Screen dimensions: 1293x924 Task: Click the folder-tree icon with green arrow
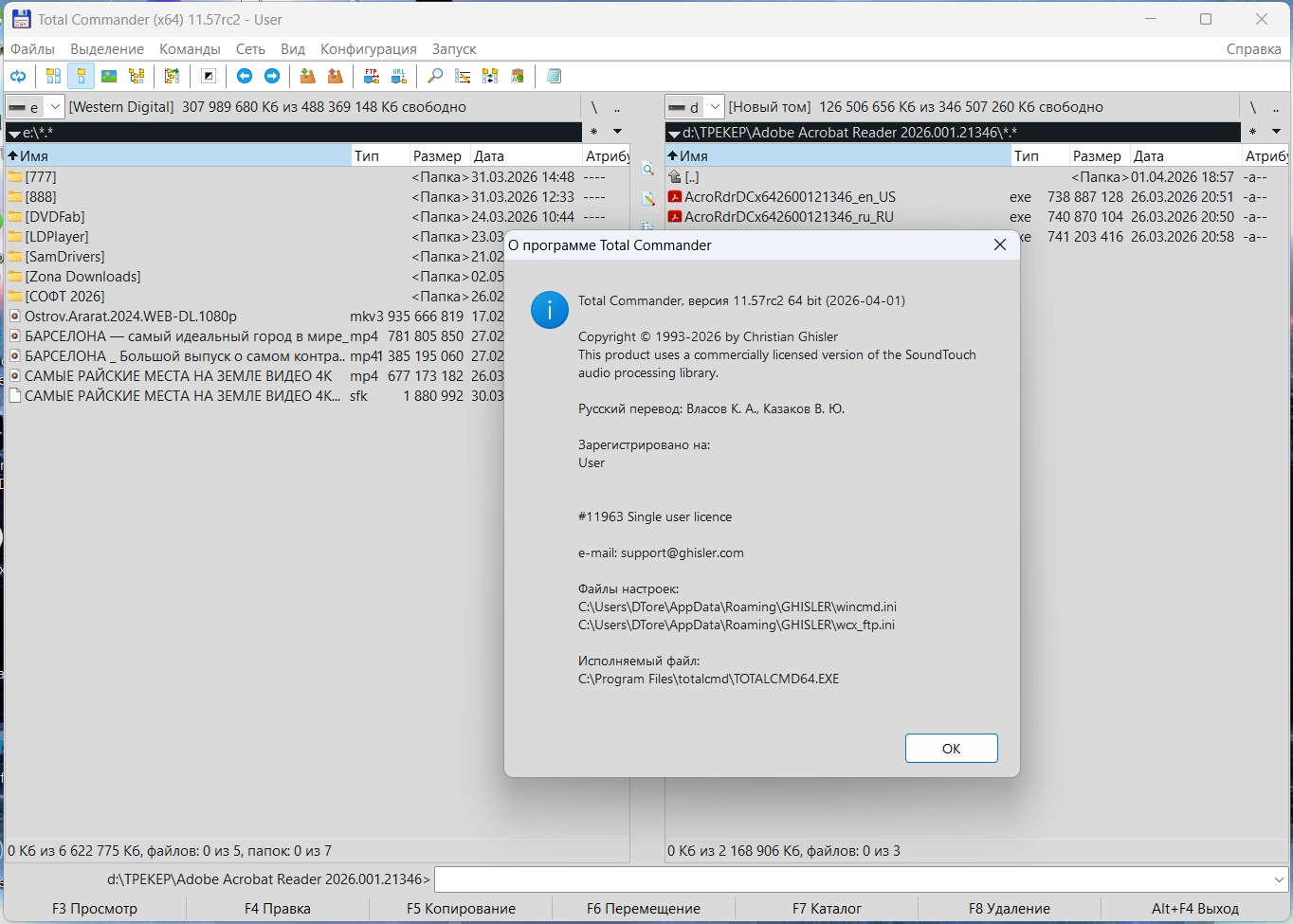pyautogui.click(x=172, y=76)
